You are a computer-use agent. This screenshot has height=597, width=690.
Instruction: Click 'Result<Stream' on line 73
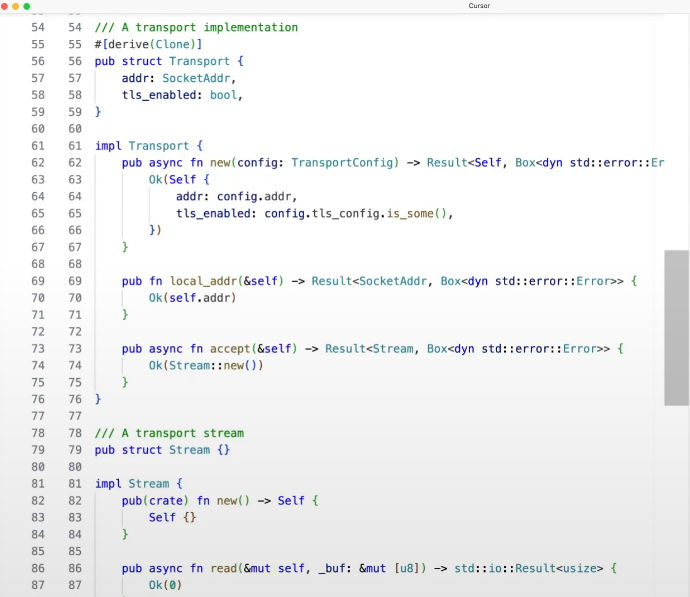coord(369,349)
